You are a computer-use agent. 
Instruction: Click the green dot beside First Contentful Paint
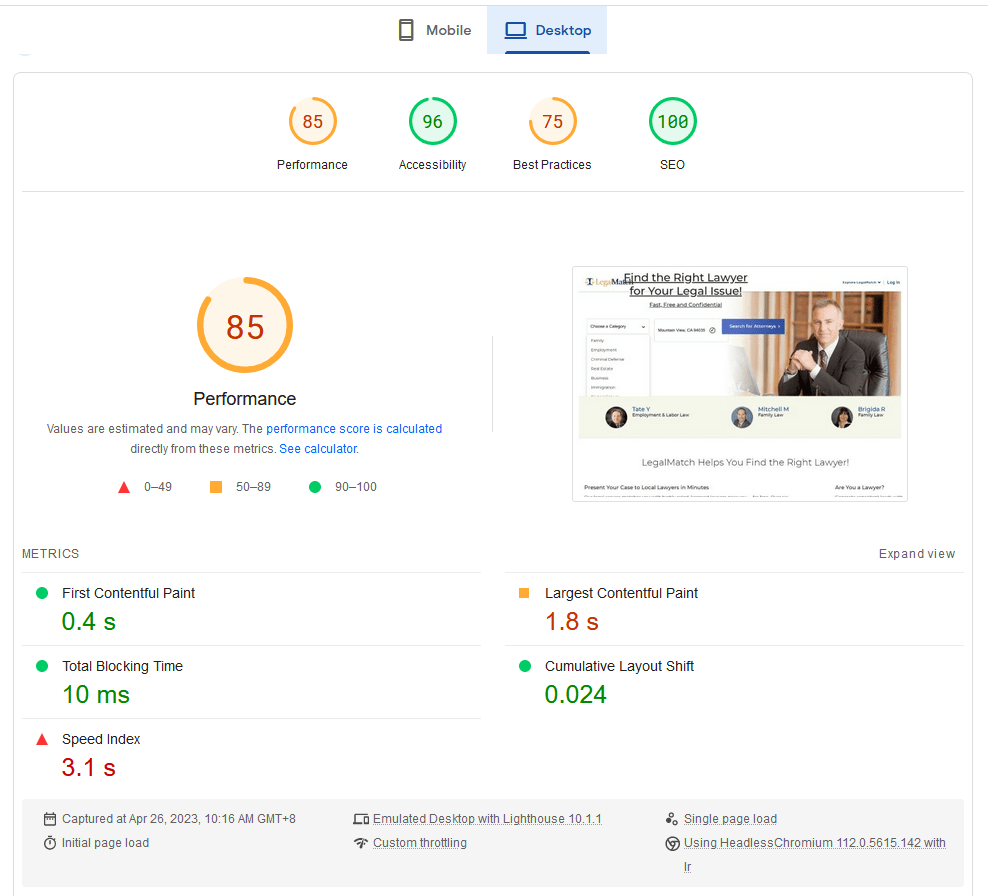point(41,592)
